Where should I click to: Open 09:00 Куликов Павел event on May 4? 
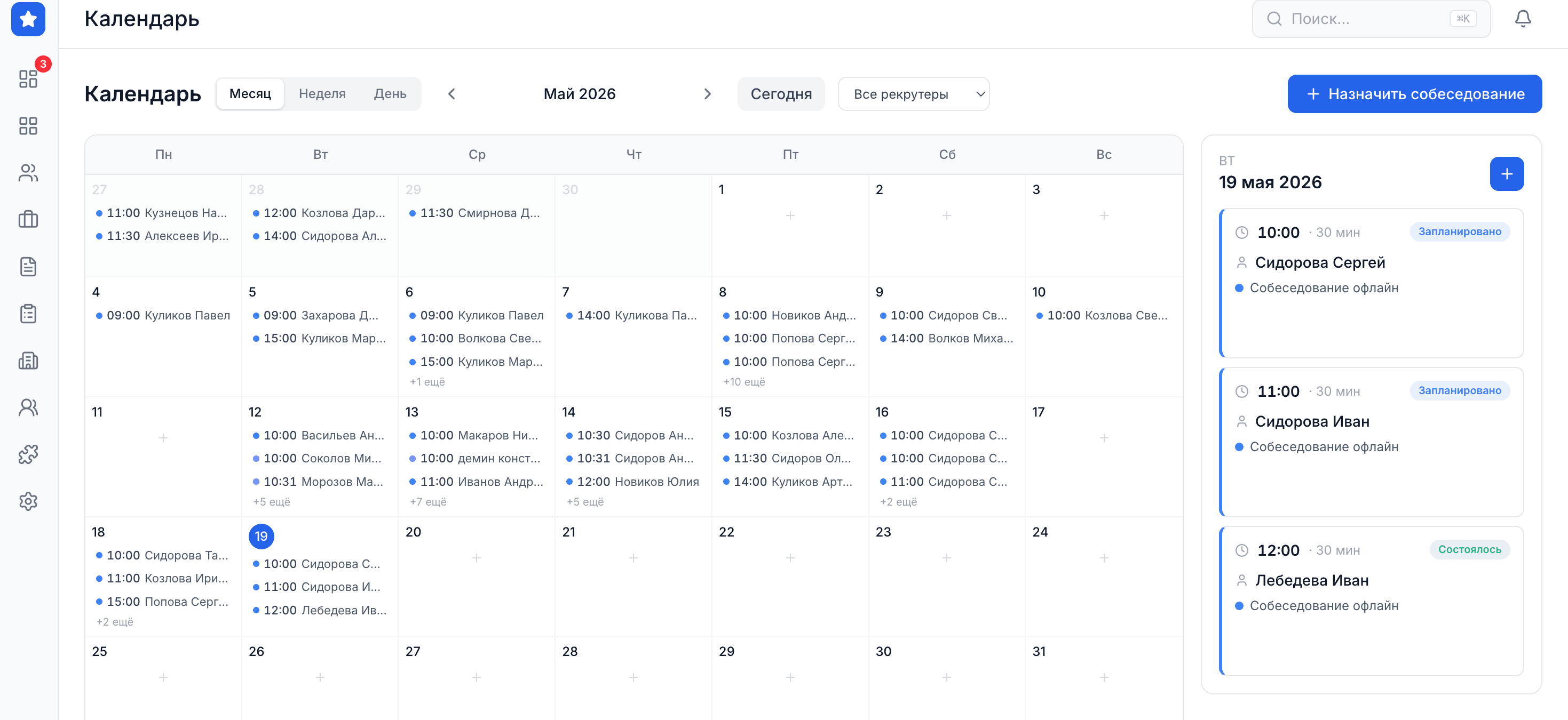click(163, 315)
